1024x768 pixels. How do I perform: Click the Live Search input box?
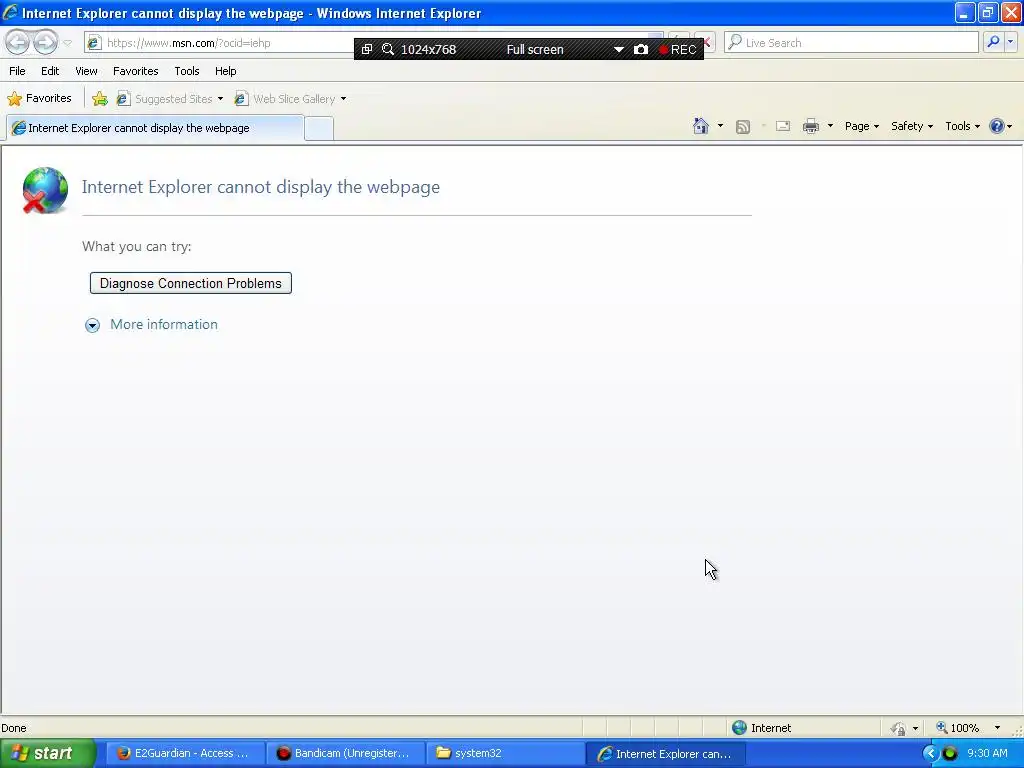point(851,42)
